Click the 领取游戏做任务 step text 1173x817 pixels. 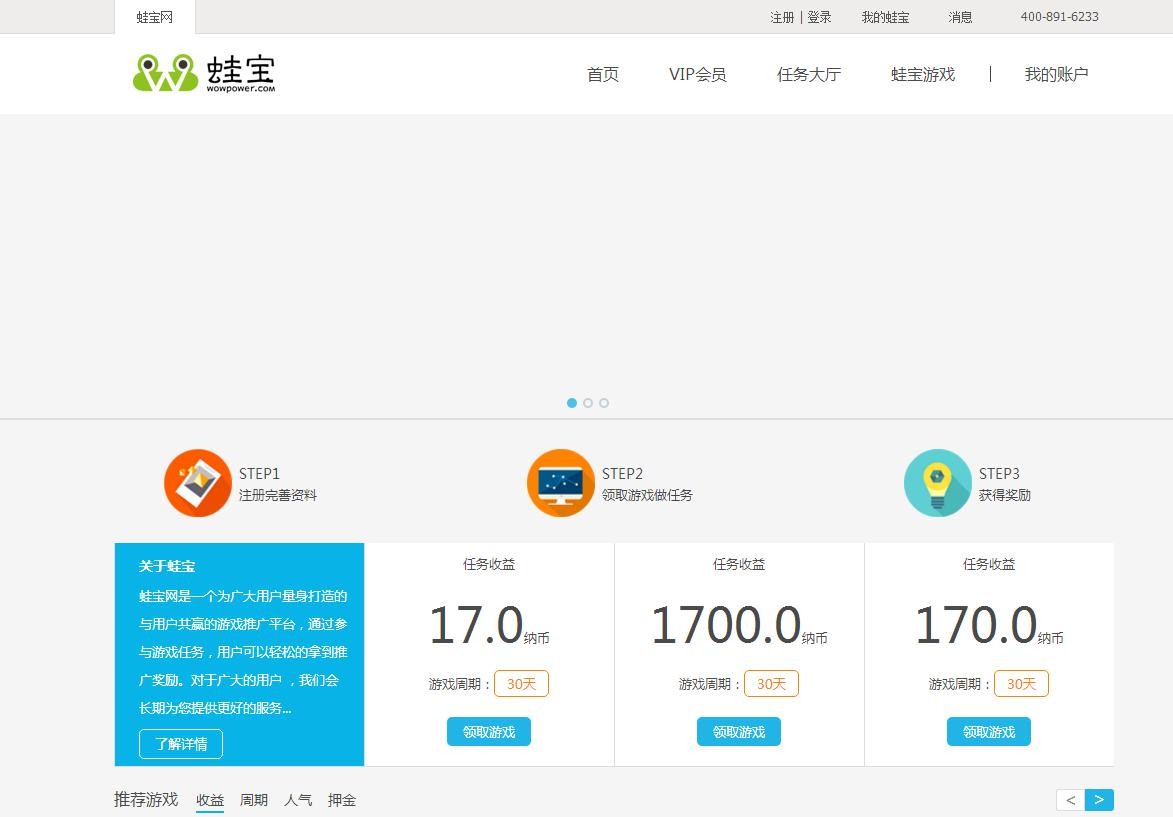coord(647,495)
